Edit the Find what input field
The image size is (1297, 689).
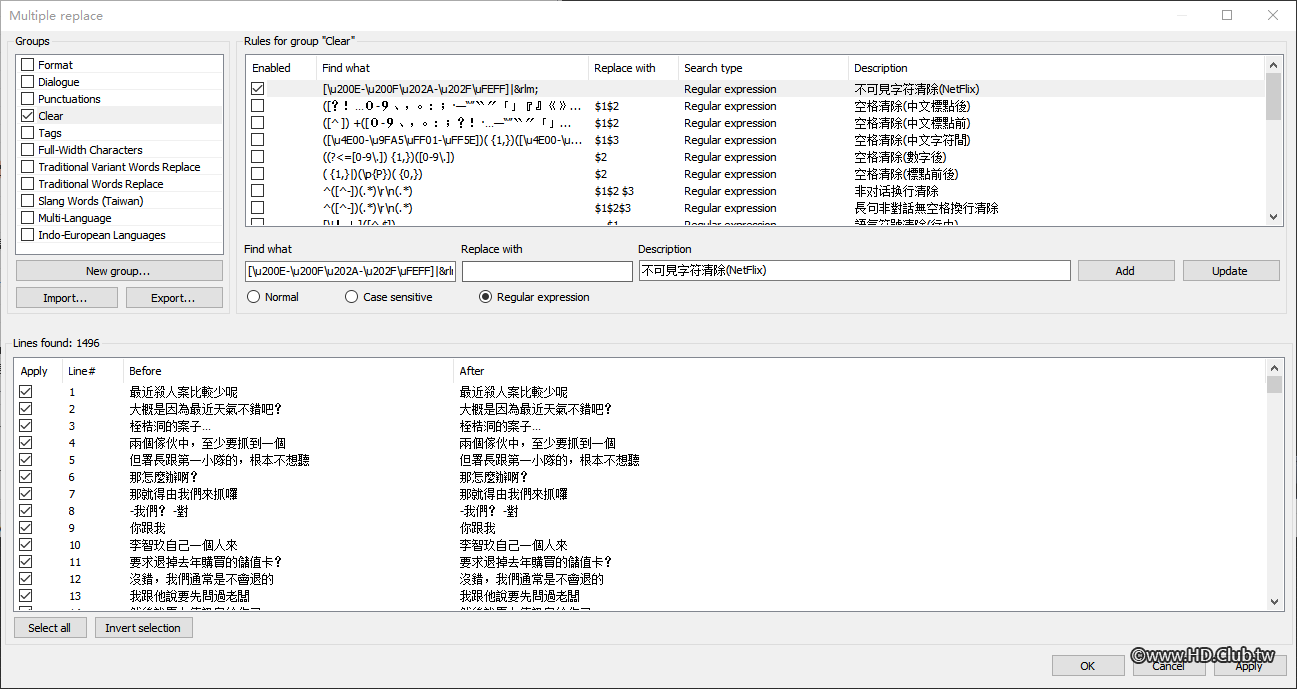point(350,271)
